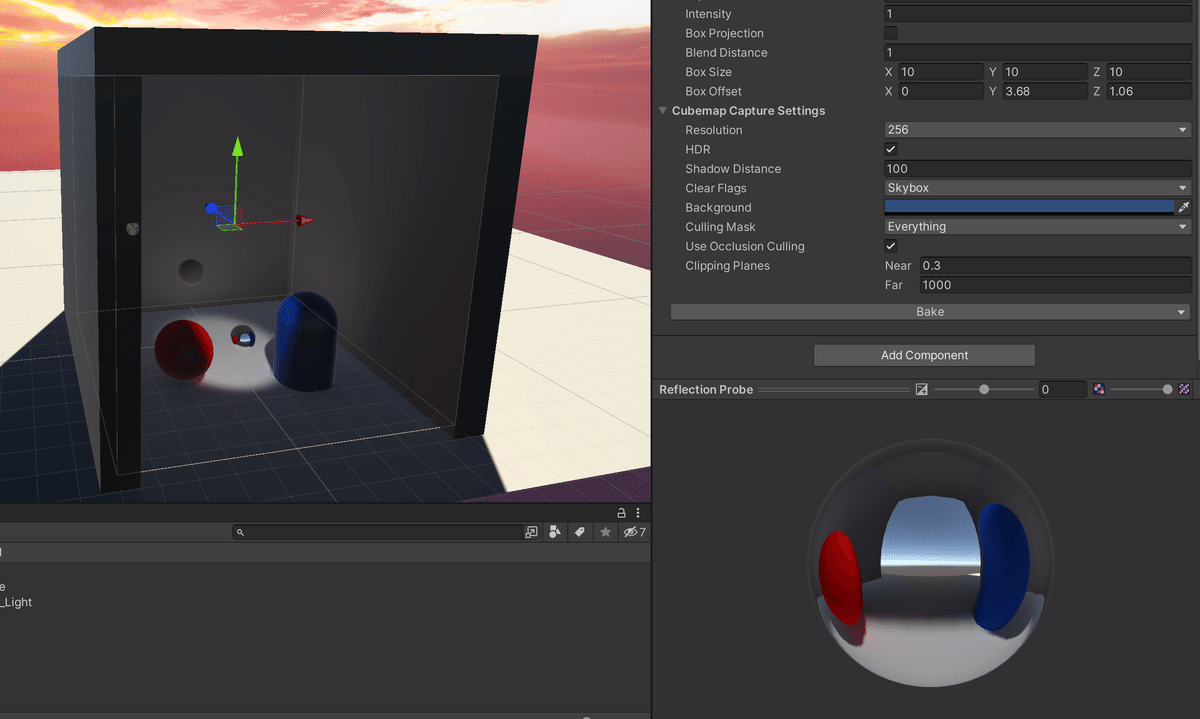The image size is (1200, 719).
Task: Click the search picker icon beside the search field
Action: (x=531, y=532)
